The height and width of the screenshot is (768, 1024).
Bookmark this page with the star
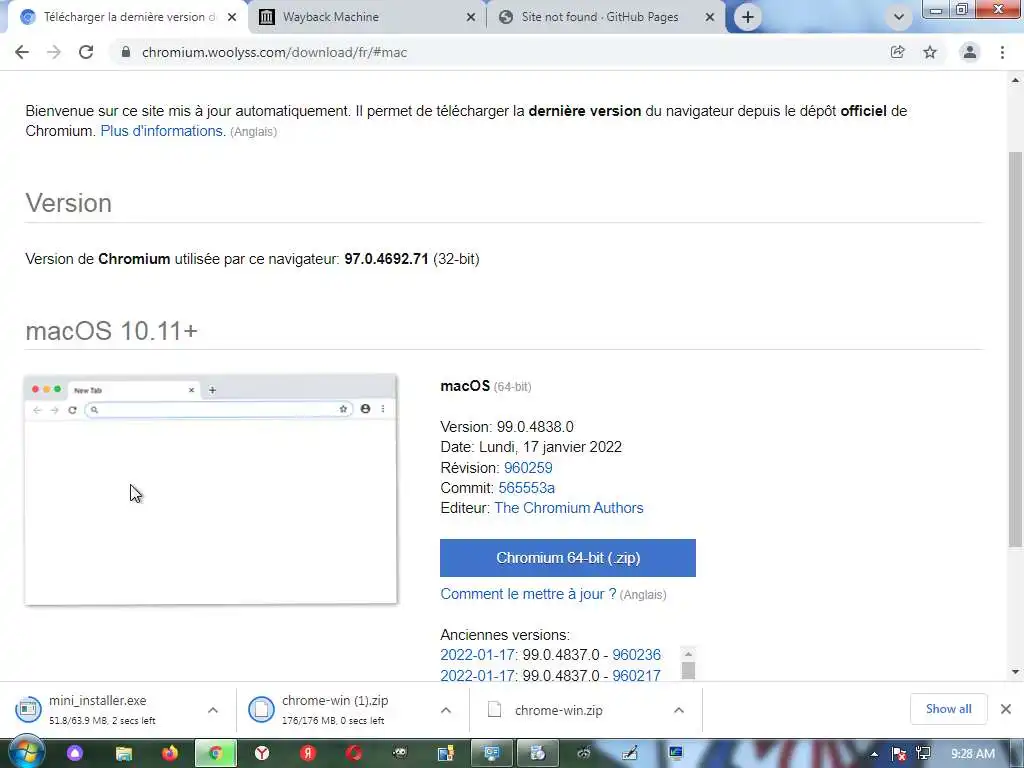point(930,52)
